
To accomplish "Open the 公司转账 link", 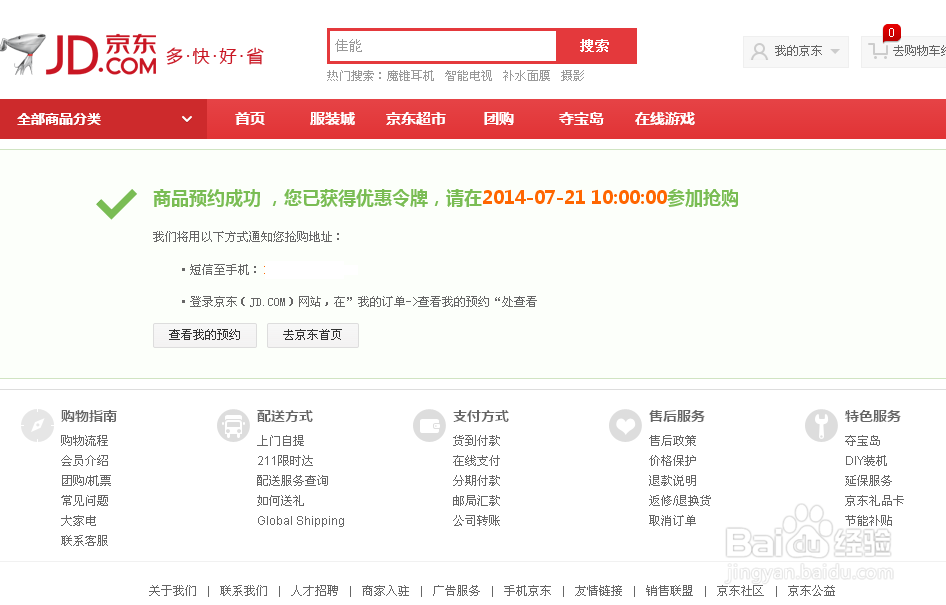I will tap(477, 521).
